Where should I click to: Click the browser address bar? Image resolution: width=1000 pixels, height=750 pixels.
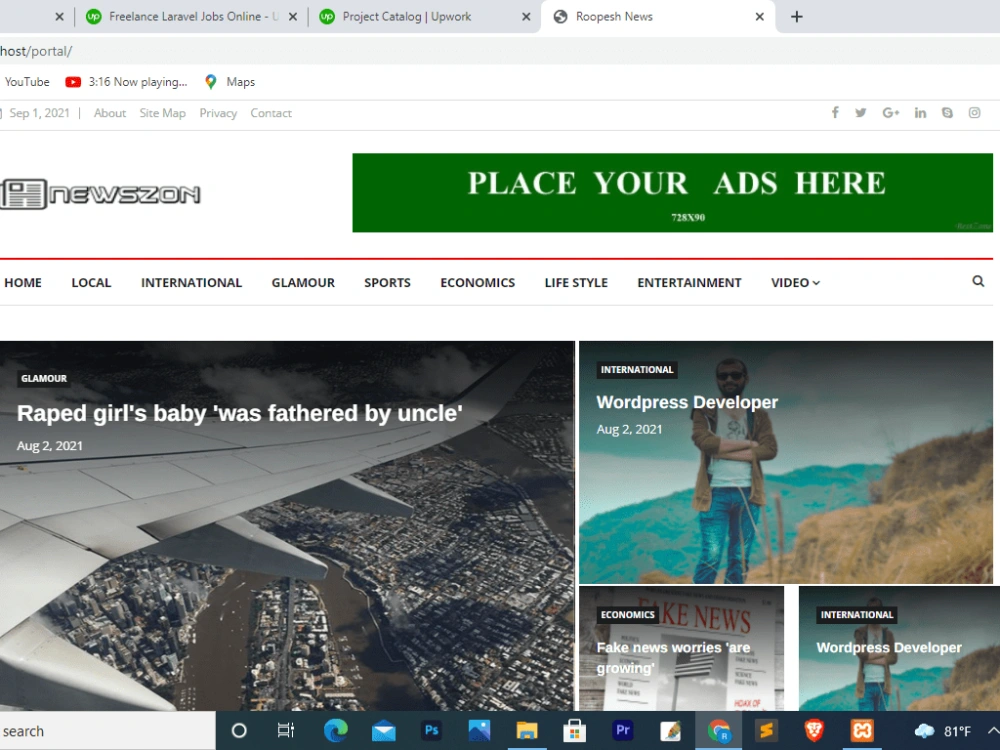point(500,51)
